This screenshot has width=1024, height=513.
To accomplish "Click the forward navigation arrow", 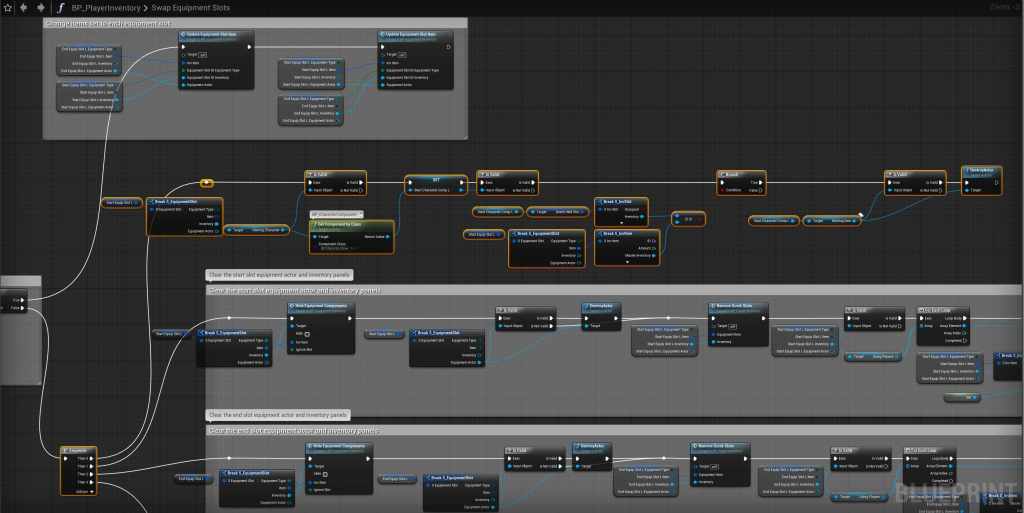I will click(x=39, y=7).
